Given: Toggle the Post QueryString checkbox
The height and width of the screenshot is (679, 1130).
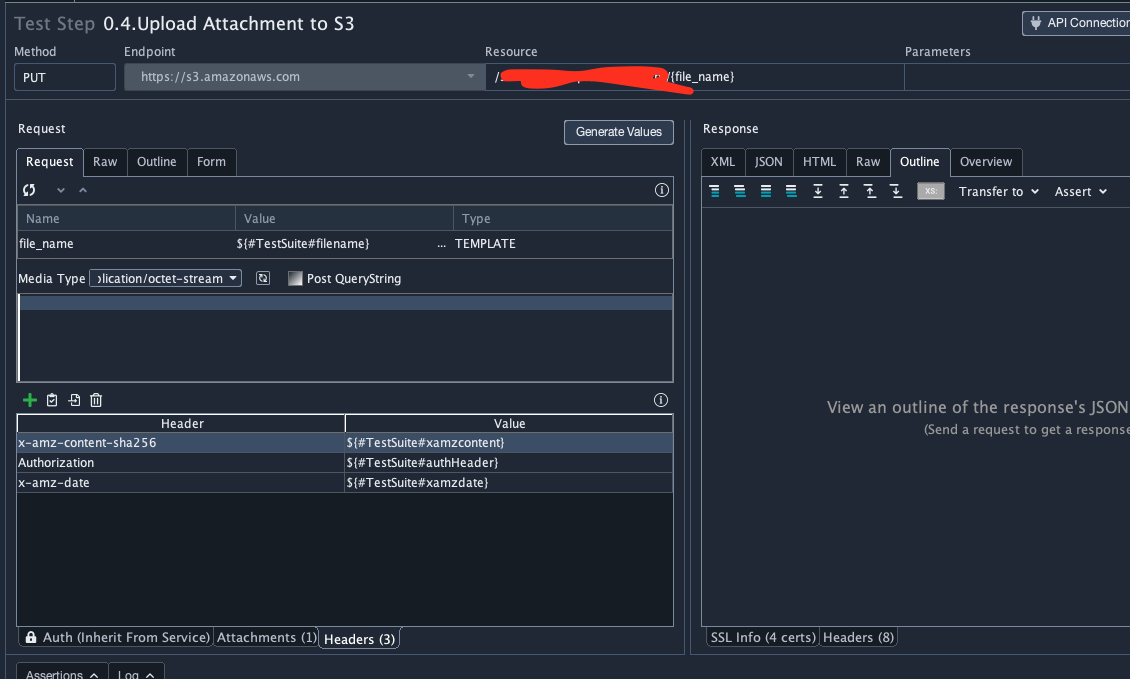Looking at the screenshot, I should coord(295,279).
